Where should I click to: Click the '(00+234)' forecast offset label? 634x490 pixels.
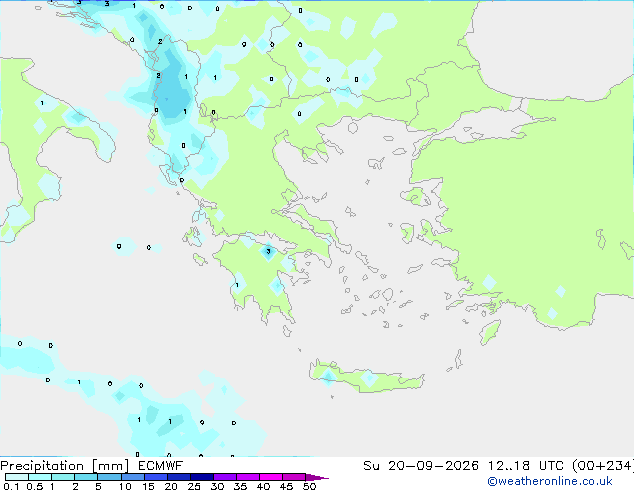[603, 466]
